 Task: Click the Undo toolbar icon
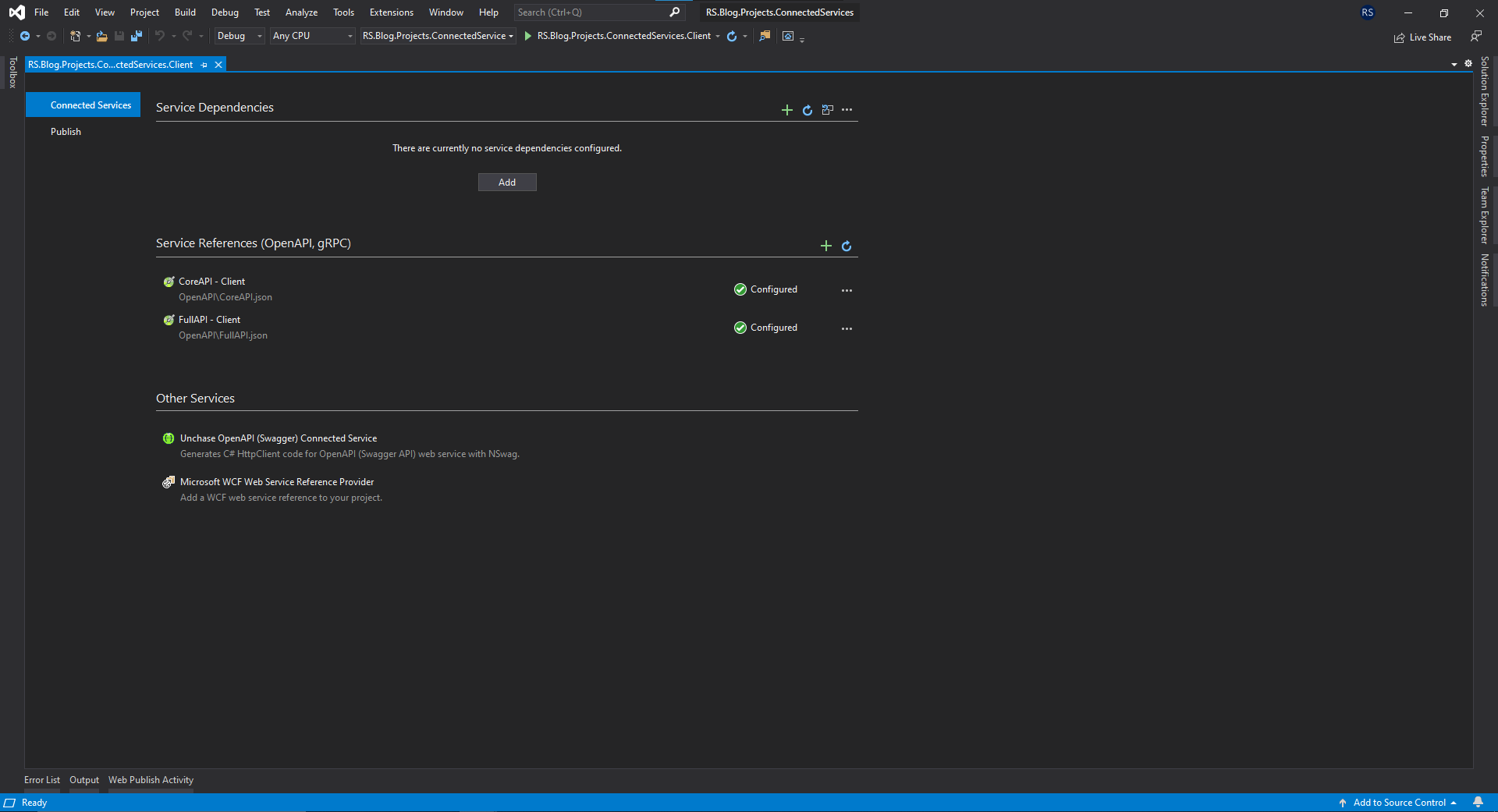[160, 36]
